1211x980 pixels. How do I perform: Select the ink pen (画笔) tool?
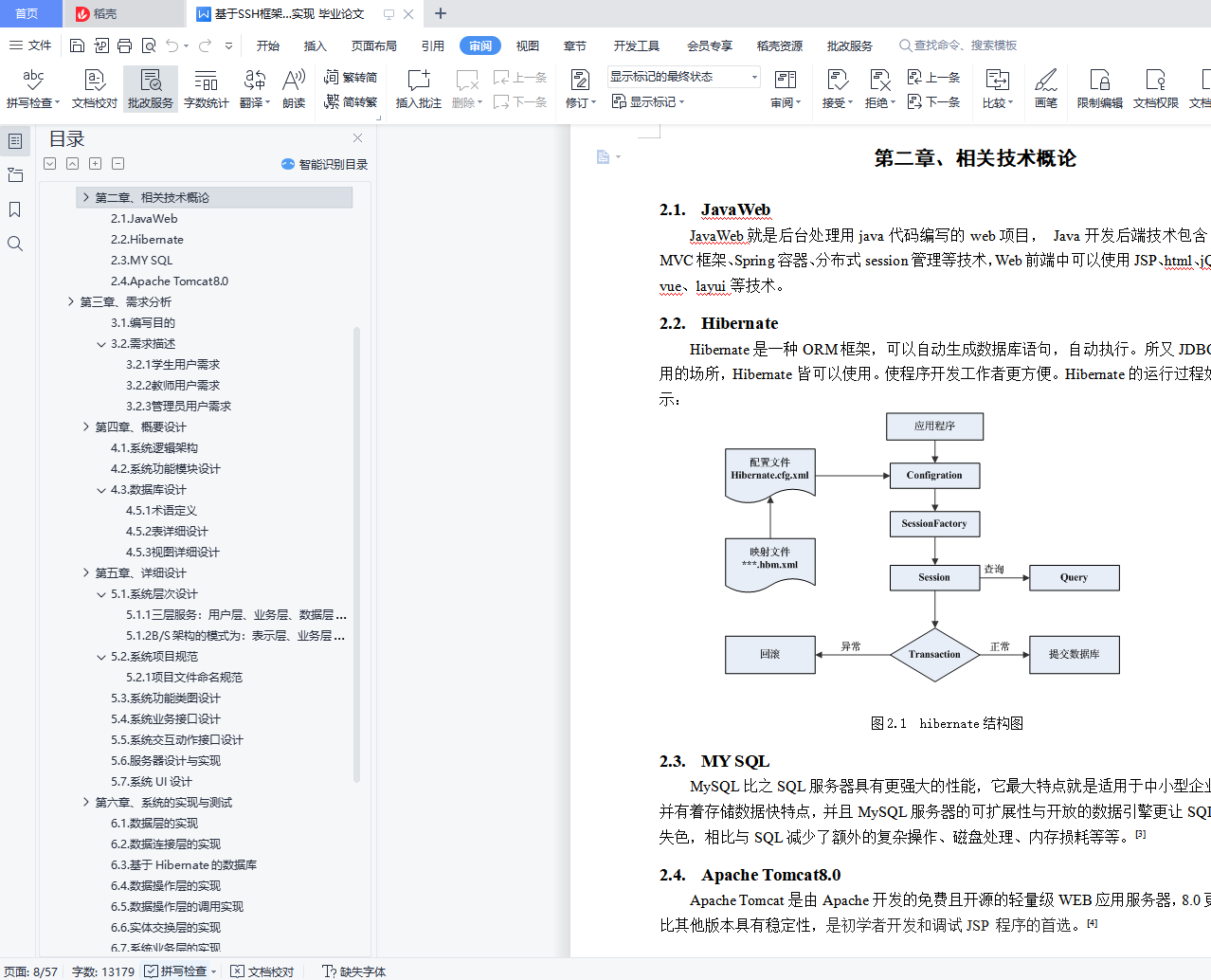tap(1045, 89)
